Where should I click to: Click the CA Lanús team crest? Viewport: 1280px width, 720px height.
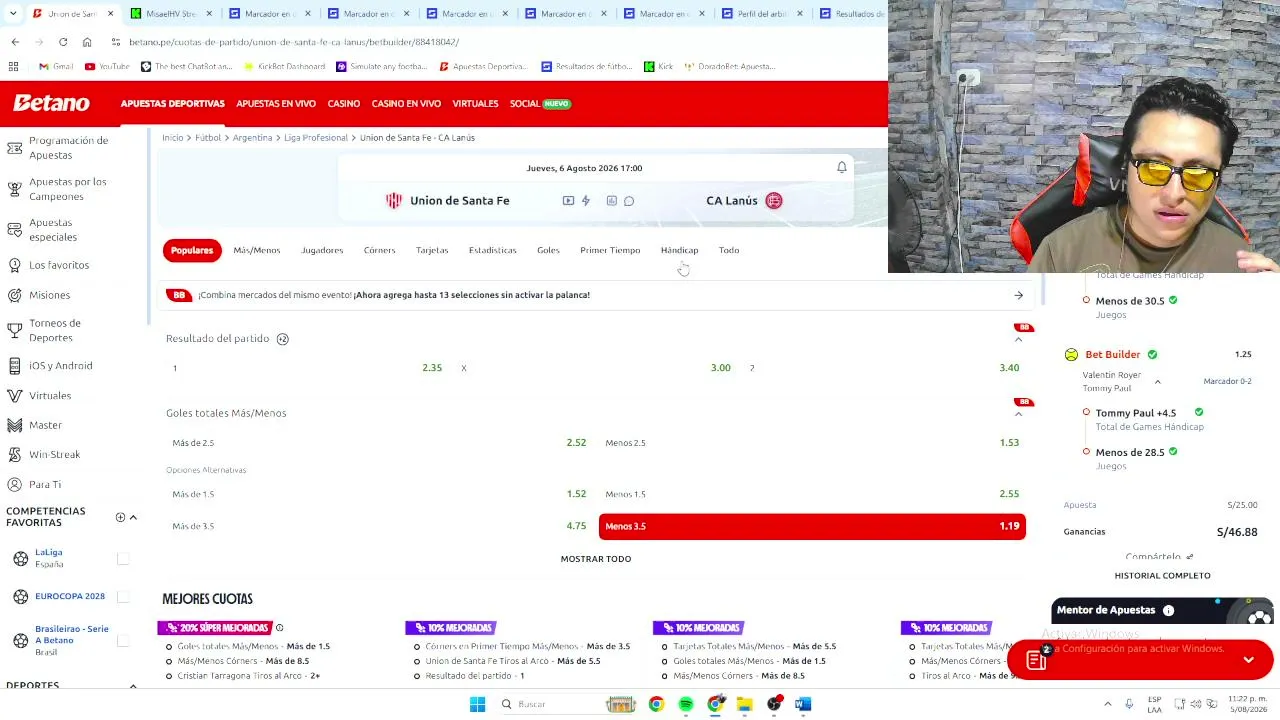[x=774, y=201]
